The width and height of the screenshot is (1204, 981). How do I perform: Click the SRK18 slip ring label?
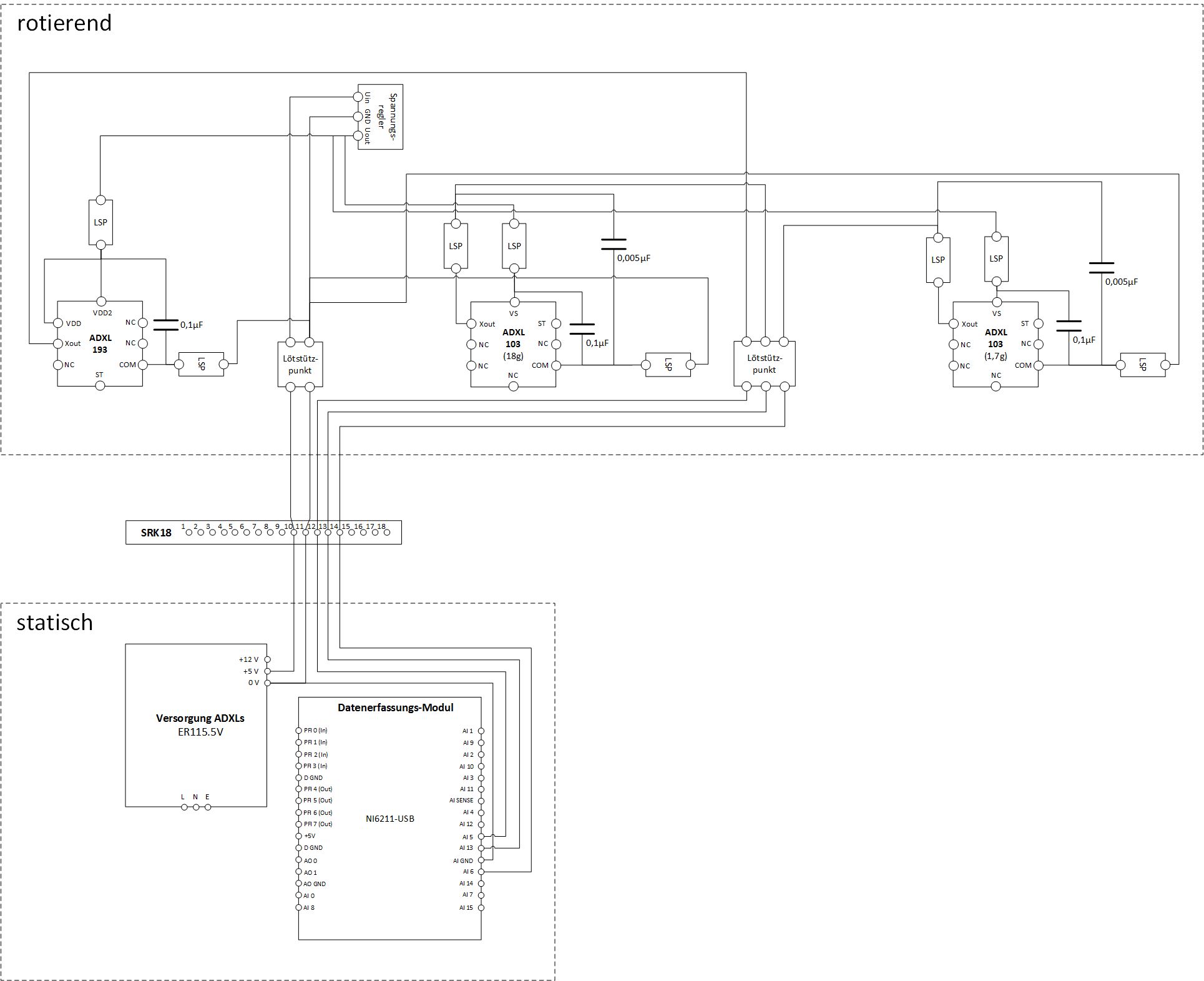pos(156,533)
